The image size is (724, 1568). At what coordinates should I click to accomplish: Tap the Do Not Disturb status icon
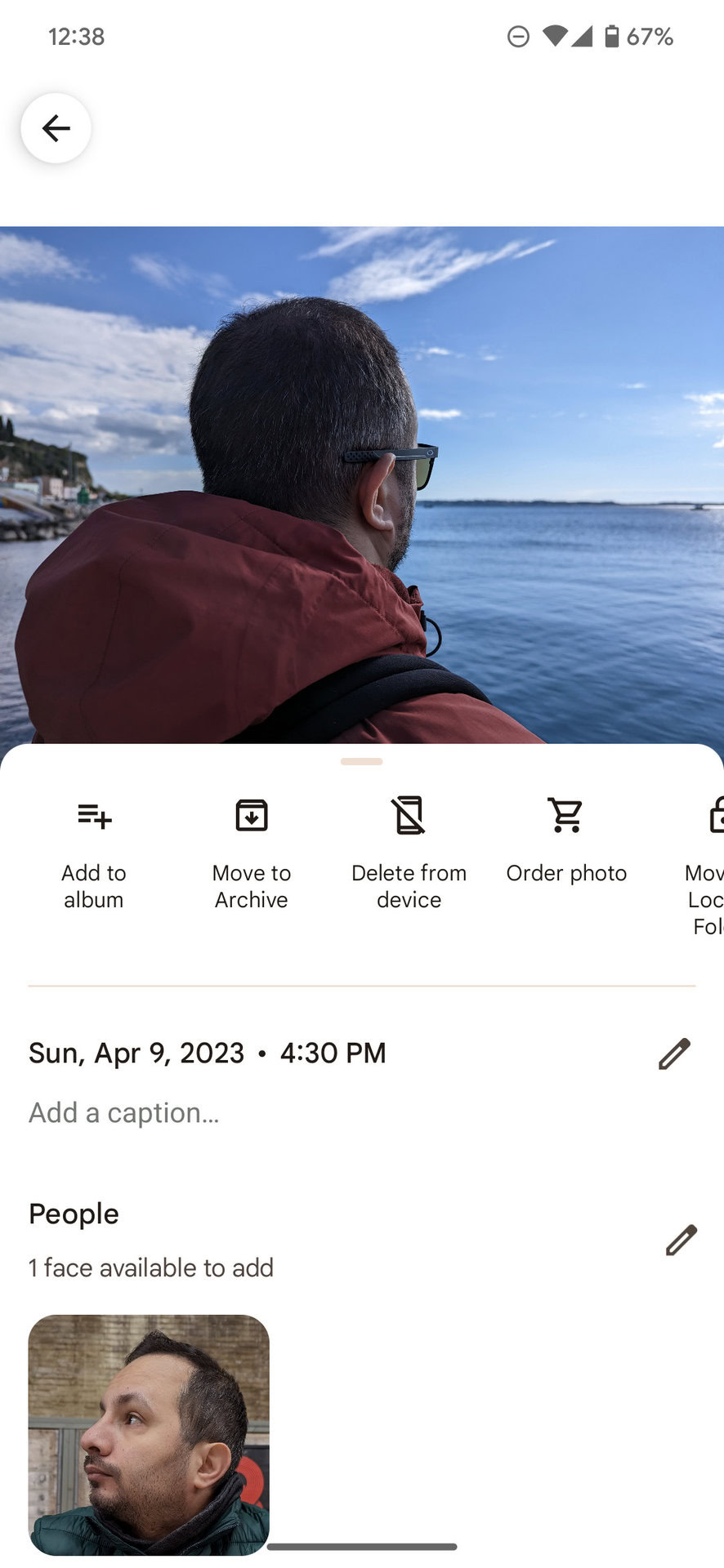coord(518,37)
